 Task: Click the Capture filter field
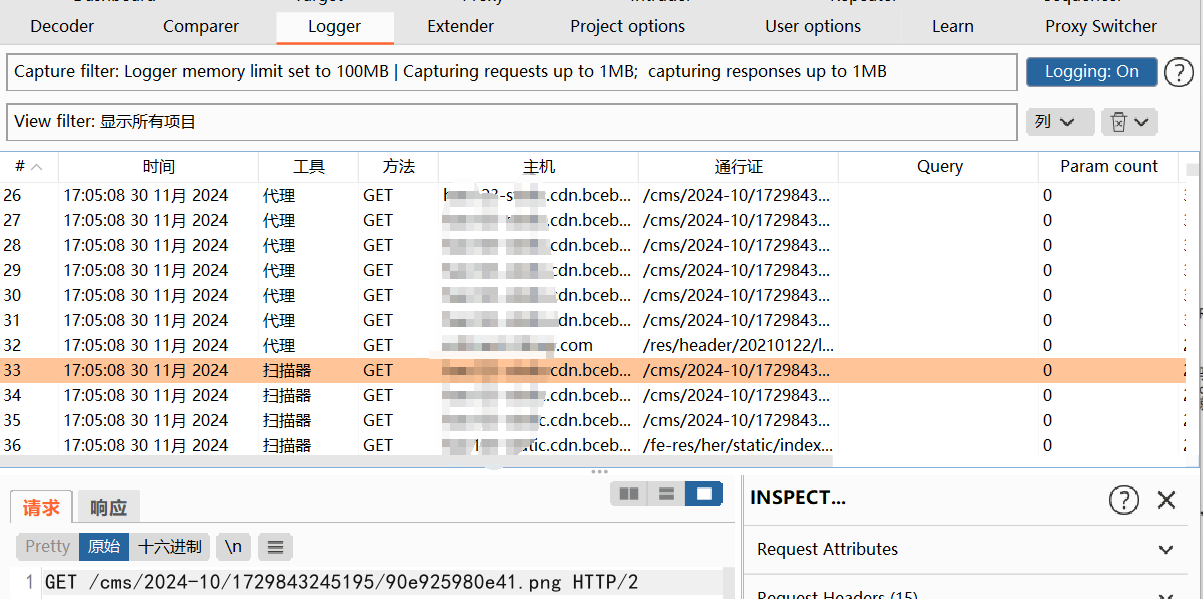[511, 72]
